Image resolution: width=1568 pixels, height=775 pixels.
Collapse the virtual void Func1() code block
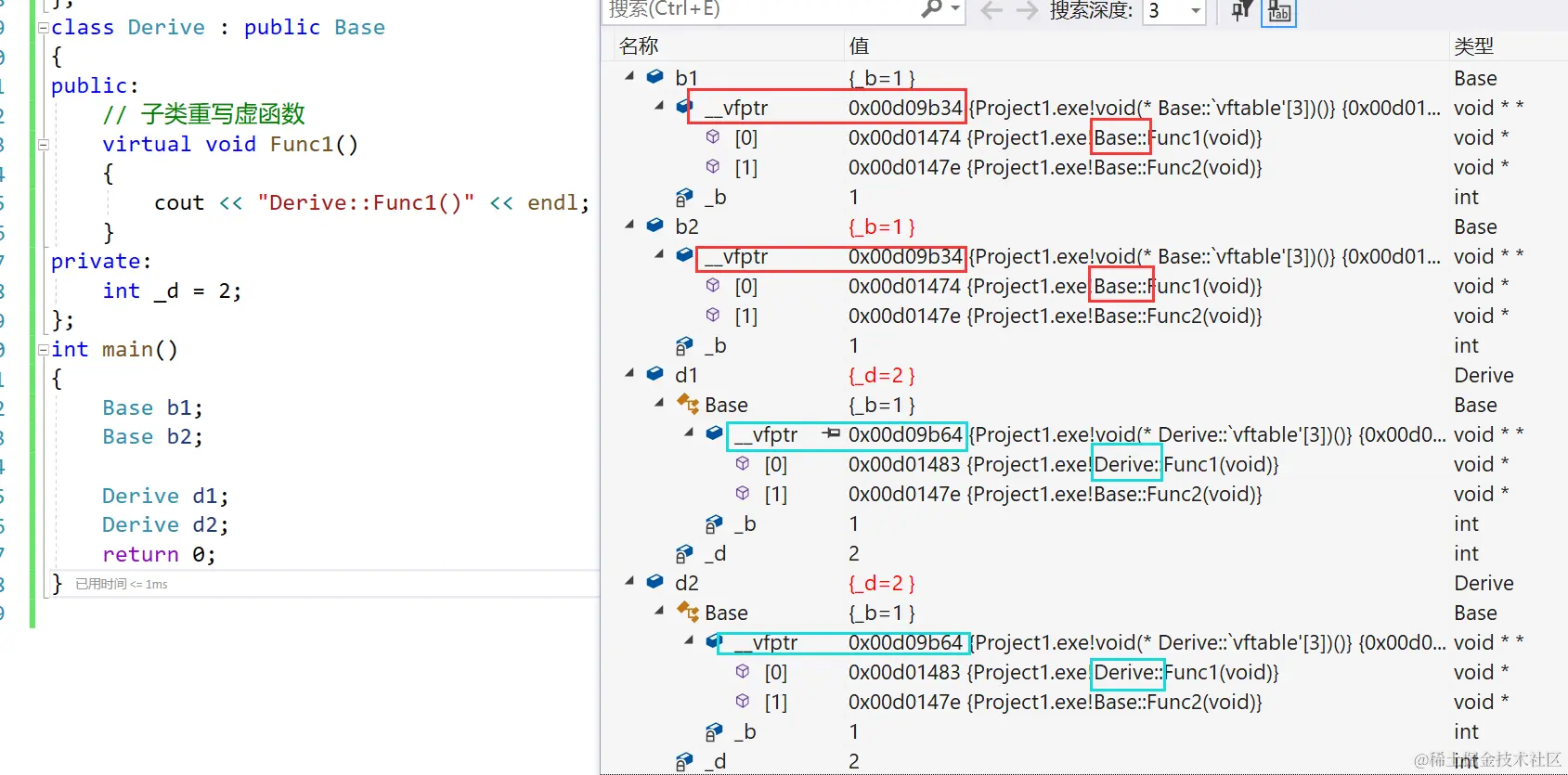click(43, 144)
